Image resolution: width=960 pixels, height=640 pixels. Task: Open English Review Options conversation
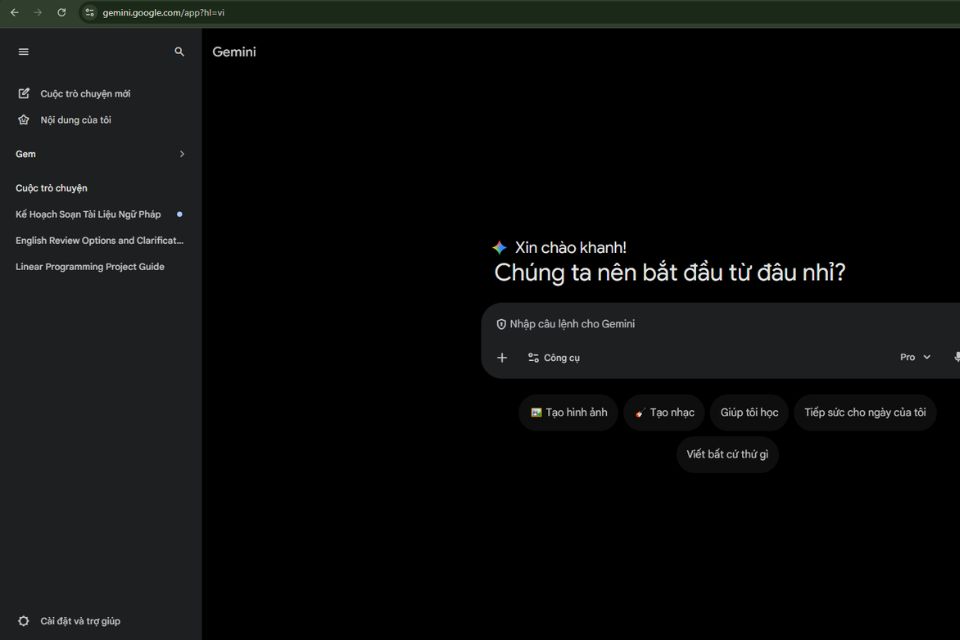[x=100, y=240]
